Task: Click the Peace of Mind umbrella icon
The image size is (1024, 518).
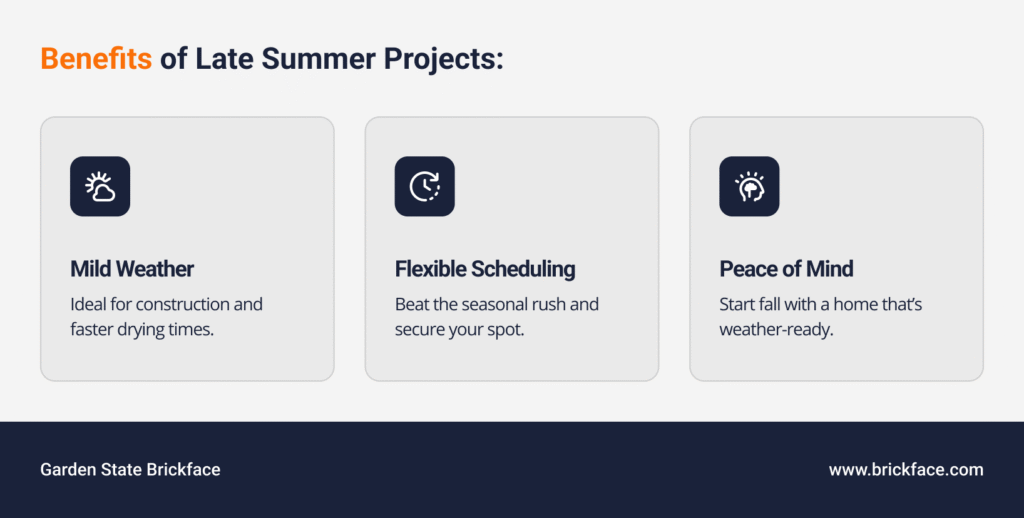Action: (x=749, y=186)
